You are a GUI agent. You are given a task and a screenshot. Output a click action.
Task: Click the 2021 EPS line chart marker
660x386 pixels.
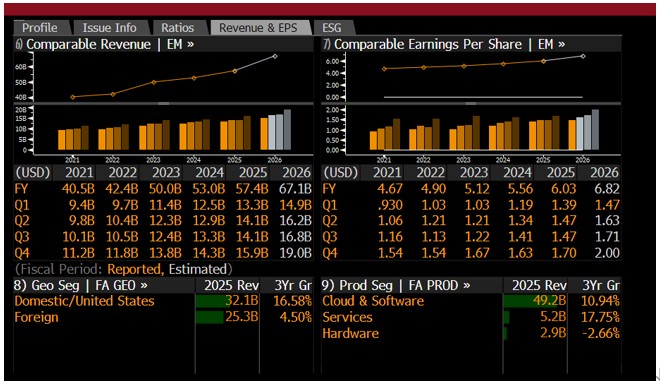[x=384, y=69]
